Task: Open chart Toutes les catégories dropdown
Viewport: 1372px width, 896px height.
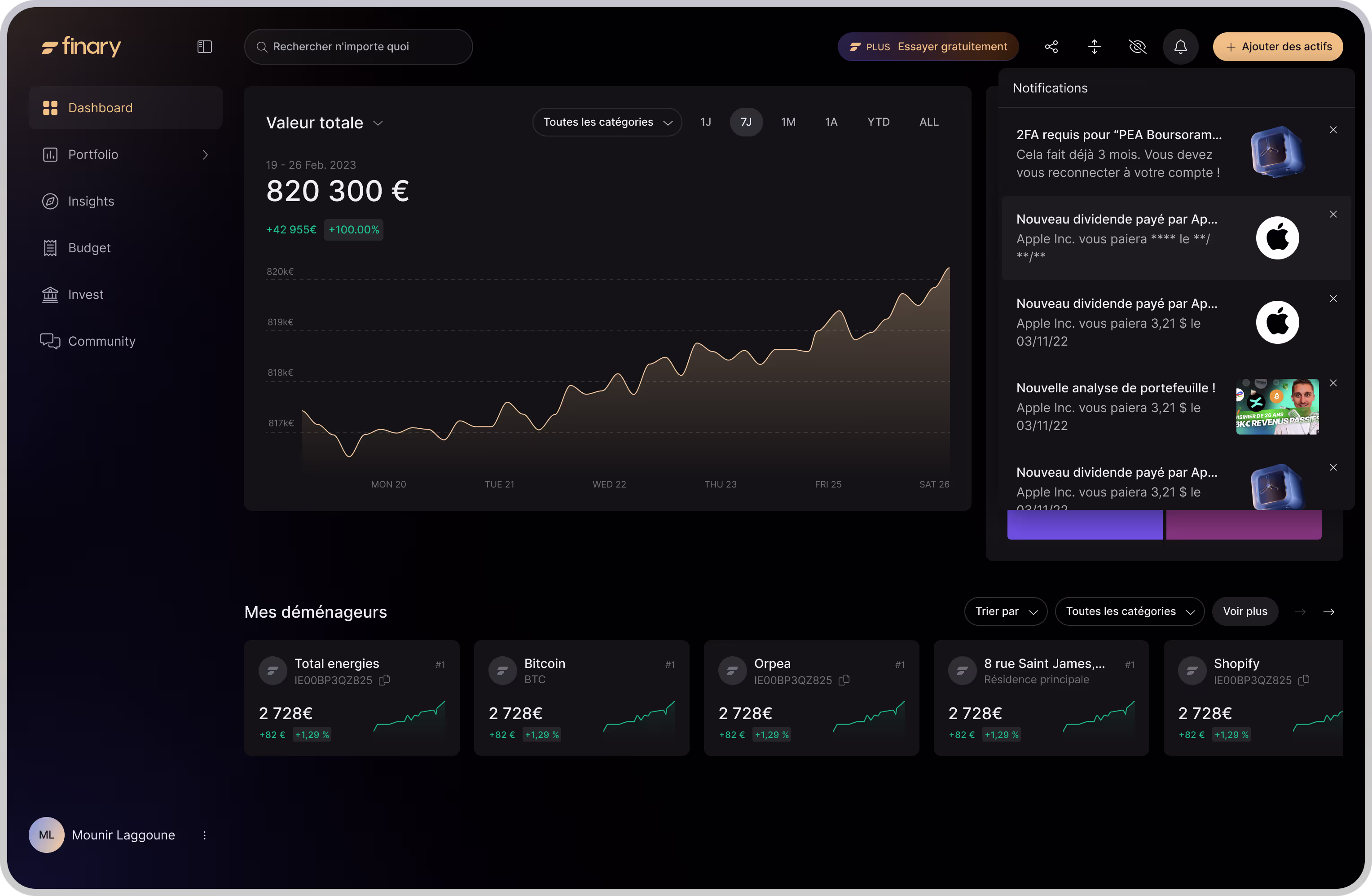Action: tap(607, 122)
